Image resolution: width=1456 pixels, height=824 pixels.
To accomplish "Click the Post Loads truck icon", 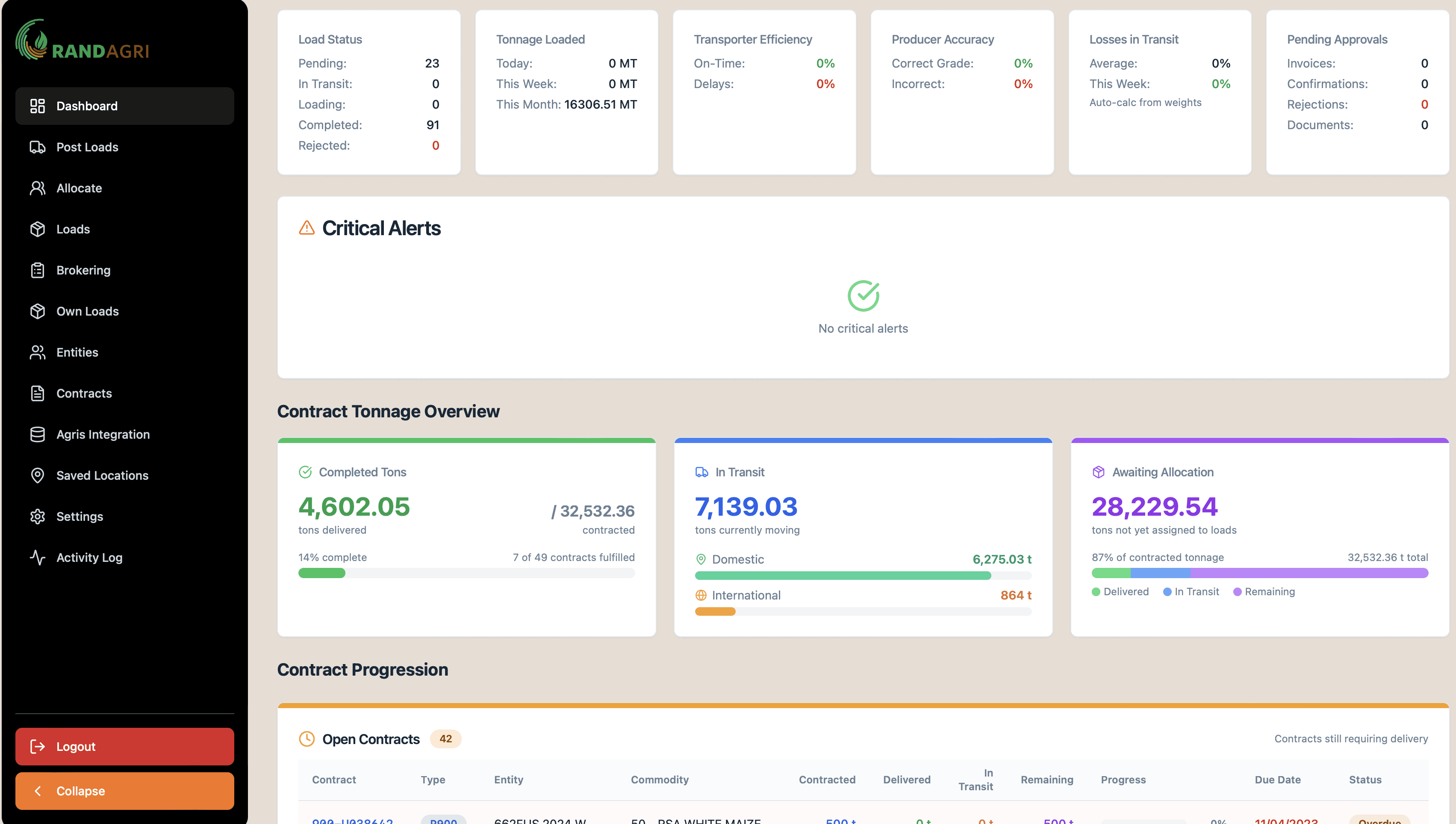I will [x=37, y=147].
